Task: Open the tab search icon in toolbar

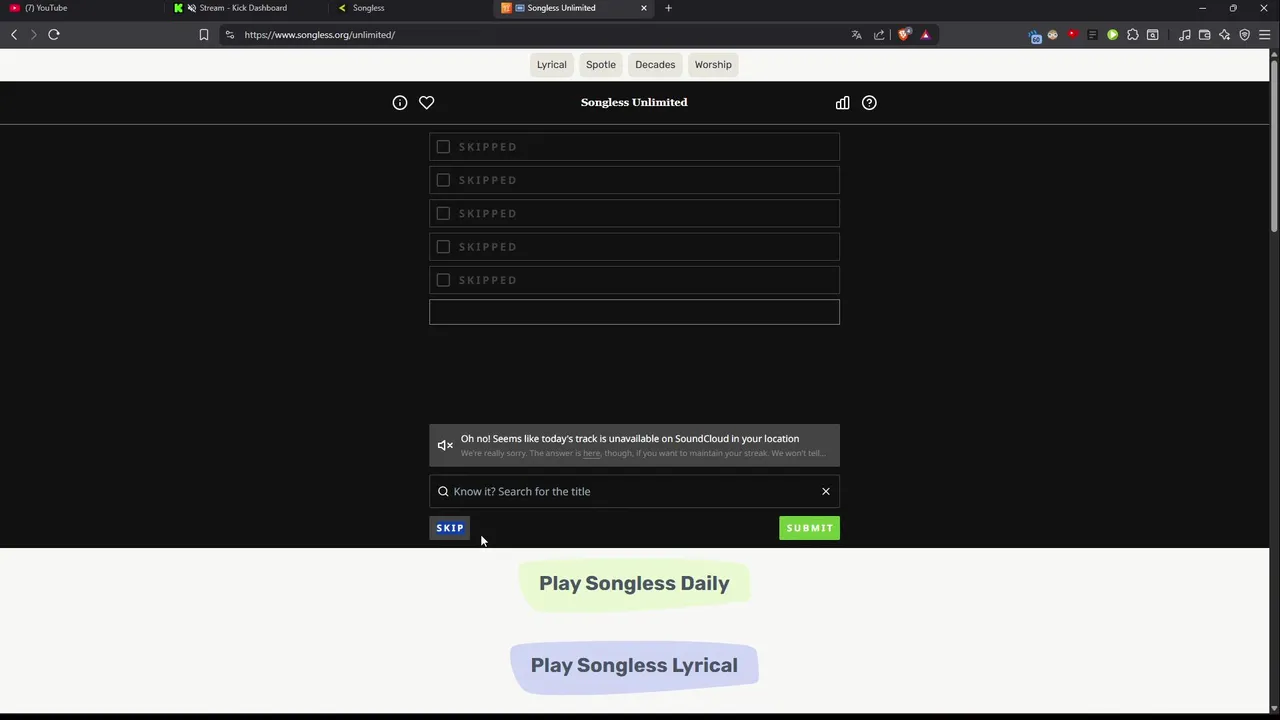Action: (1152, 35)
